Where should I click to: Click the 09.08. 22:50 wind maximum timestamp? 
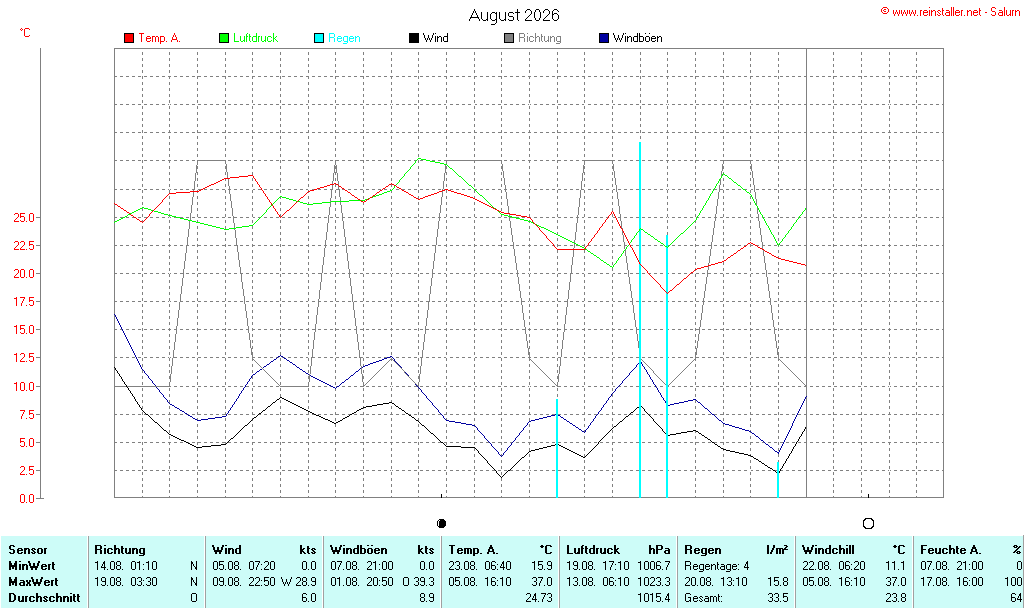click(x=244, y=581)
